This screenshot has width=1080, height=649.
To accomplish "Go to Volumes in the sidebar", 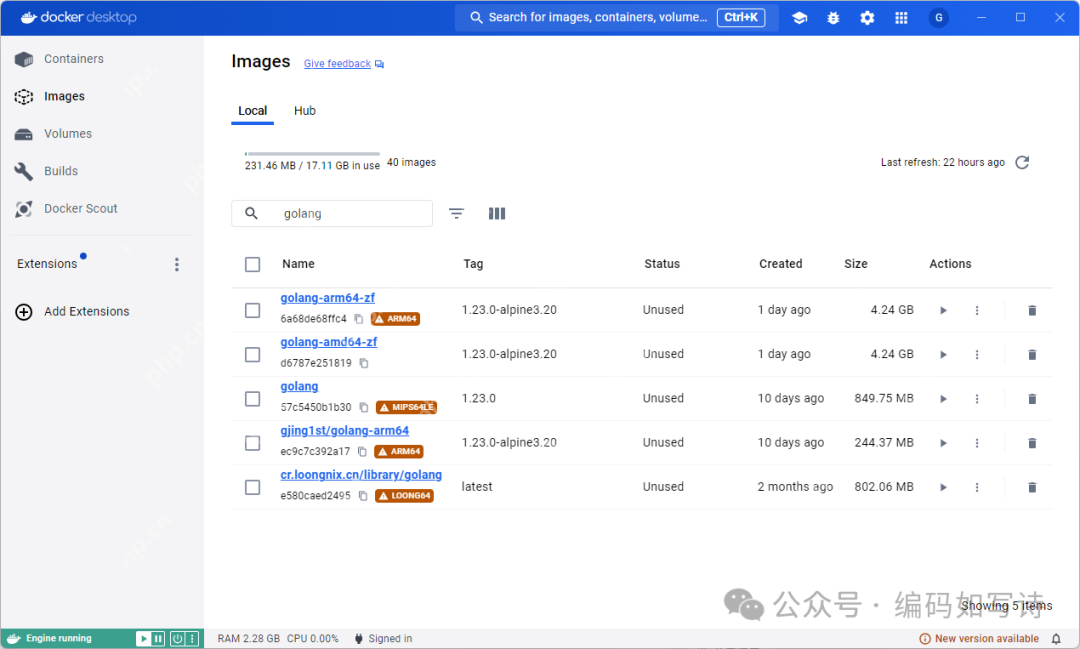I will 67,134.
